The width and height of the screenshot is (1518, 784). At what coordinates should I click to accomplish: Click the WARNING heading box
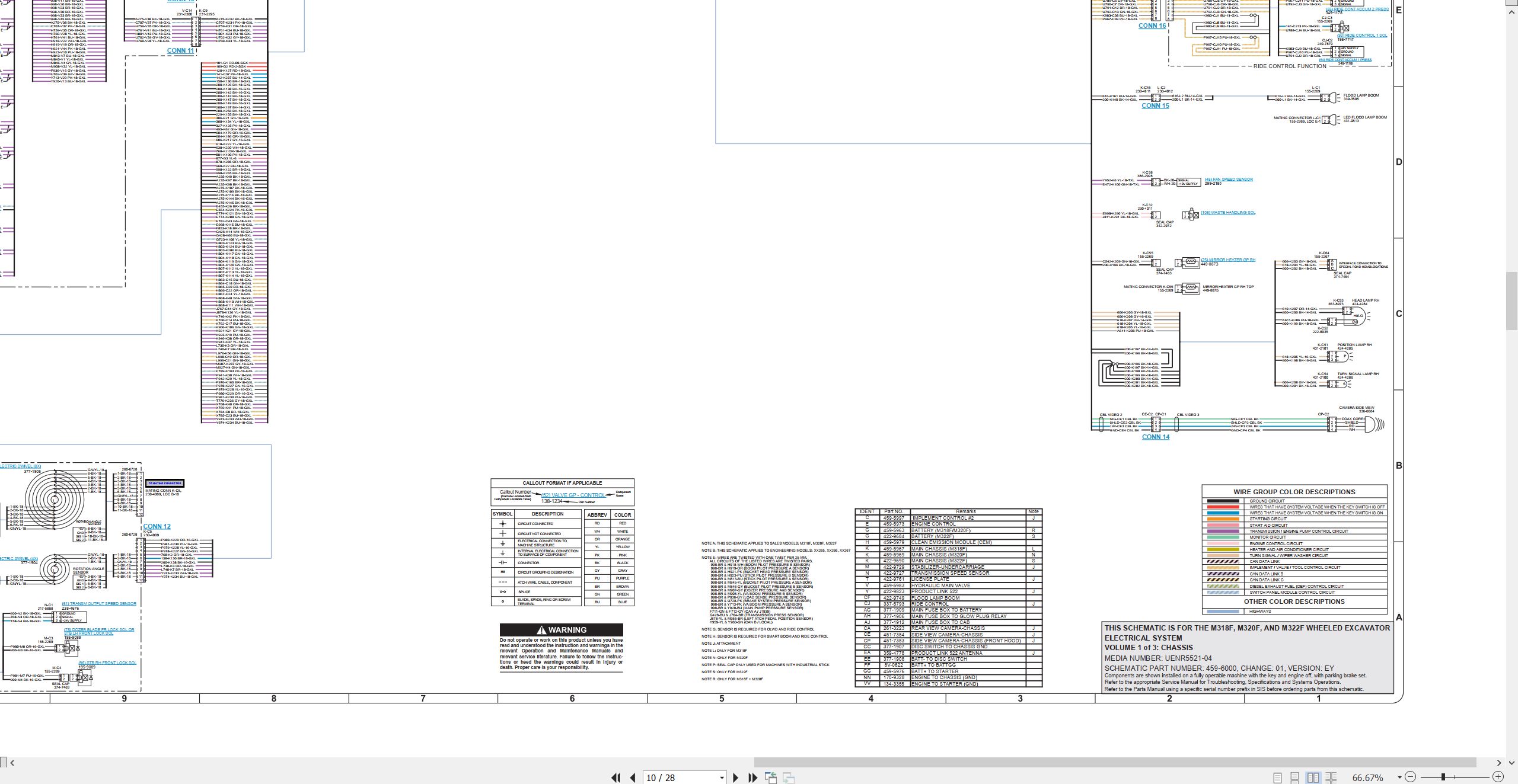561,630
